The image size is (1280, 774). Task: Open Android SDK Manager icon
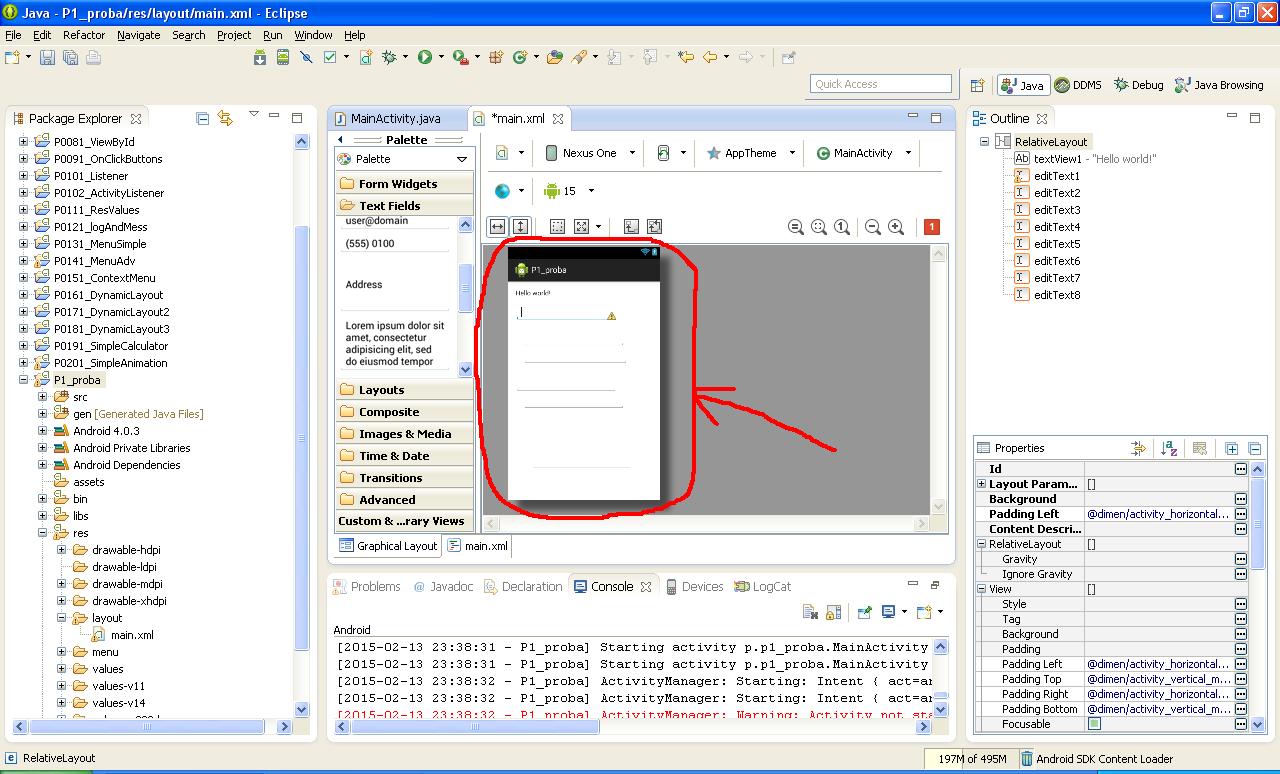260,58
